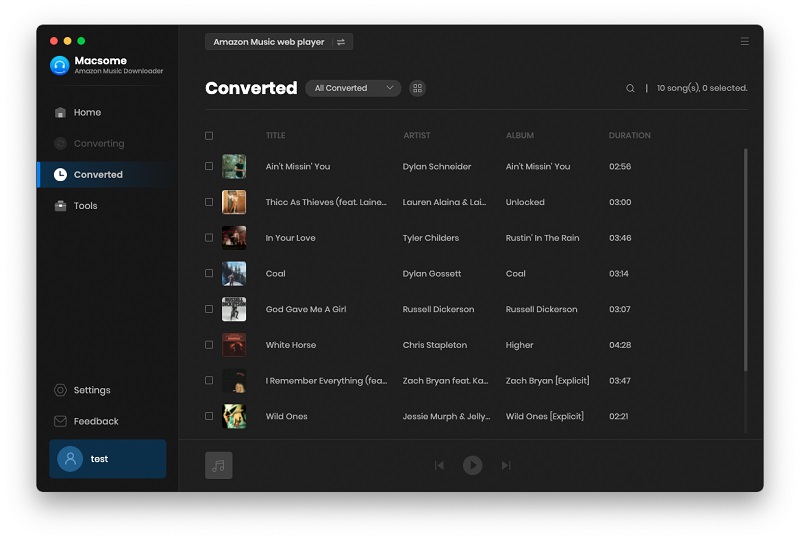
Task: Check the Ain't Missin' You row checkbox
Action: point(209,166)
